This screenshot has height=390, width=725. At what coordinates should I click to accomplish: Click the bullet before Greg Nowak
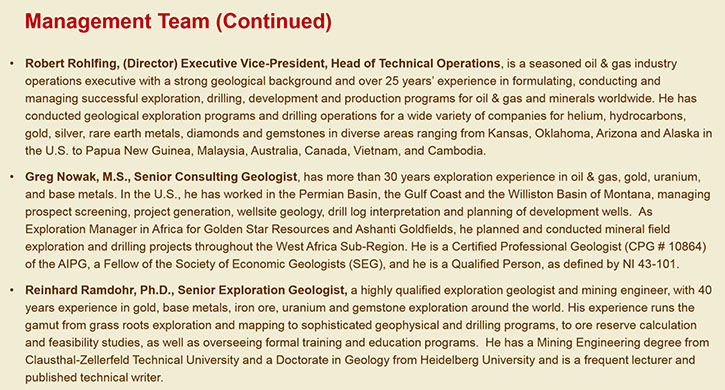point(12,177)
